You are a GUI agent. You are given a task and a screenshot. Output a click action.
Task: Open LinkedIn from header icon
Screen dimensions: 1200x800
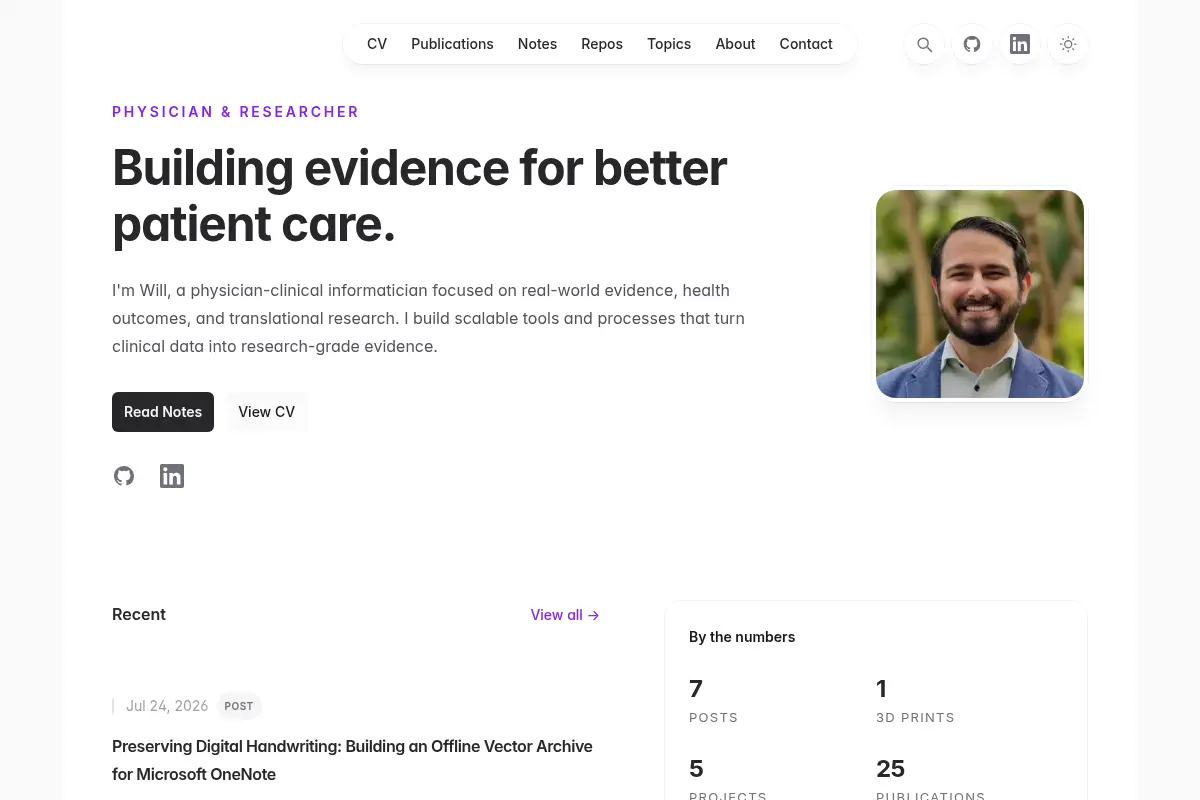(1020, 44)
